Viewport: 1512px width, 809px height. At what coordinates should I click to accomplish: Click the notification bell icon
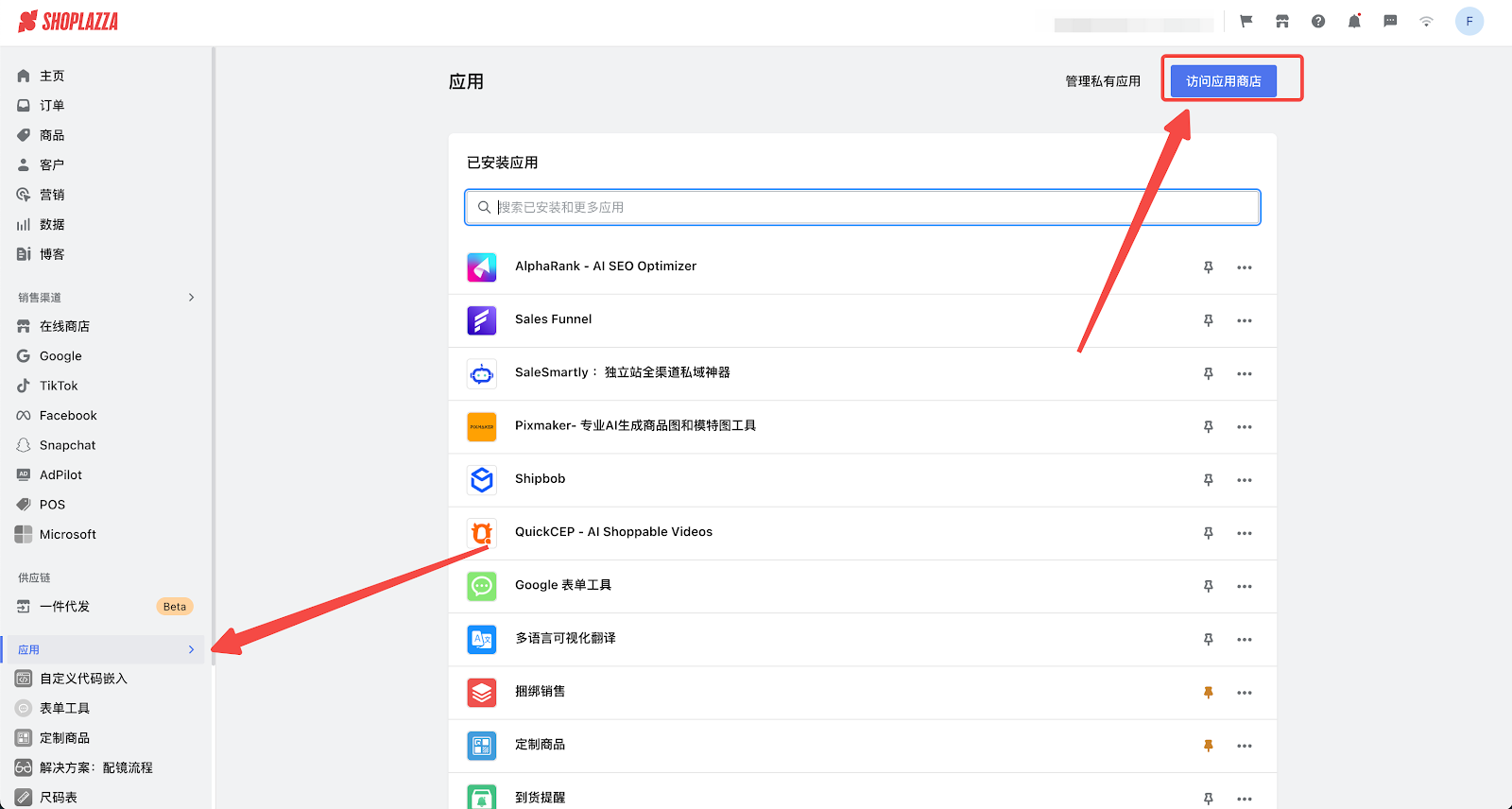pyautogui.click(x=1354, y=22)
